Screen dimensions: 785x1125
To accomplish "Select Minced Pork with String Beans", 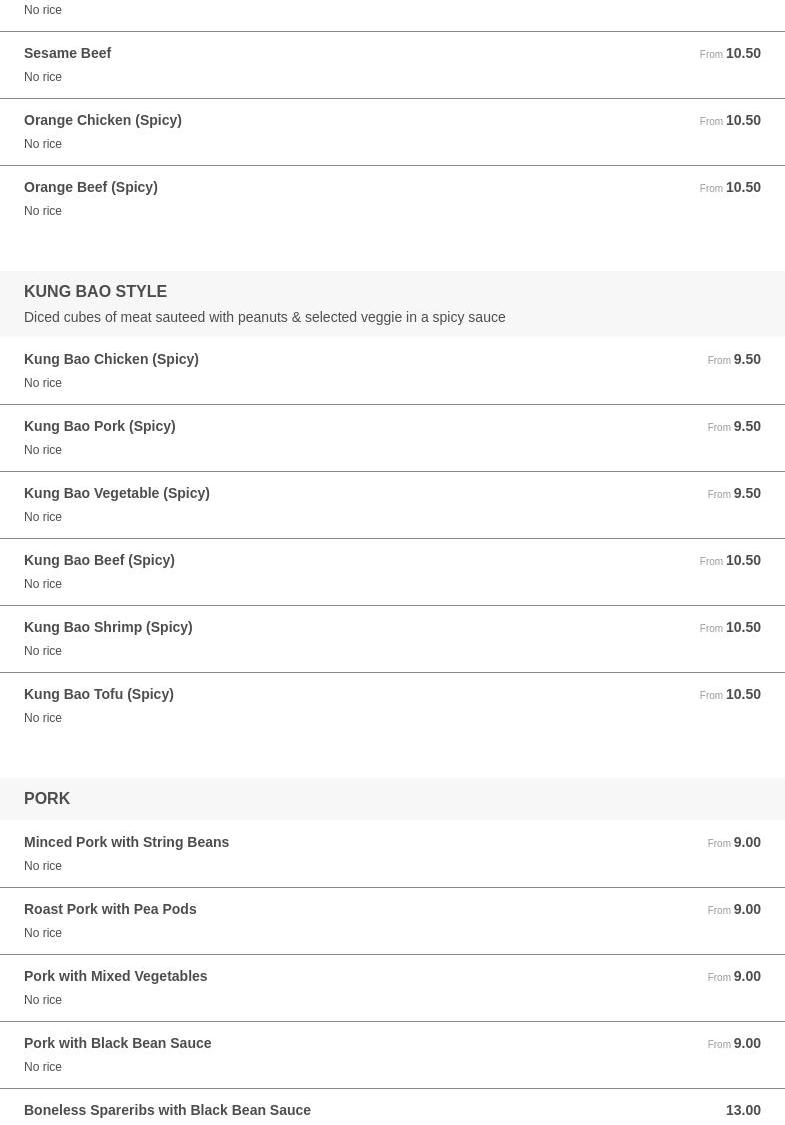I will click(x=392, y=853).
